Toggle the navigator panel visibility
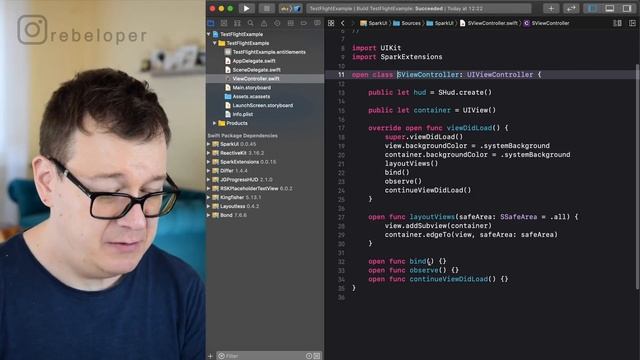This screenshot has height=360, width=640. 592,8
